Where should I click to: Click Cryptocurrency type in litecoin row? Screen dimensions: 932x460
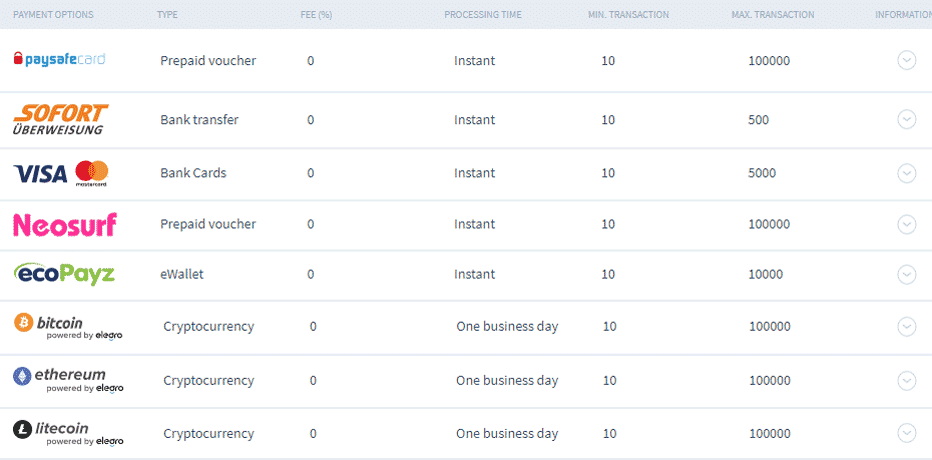[x=209, y=433]
